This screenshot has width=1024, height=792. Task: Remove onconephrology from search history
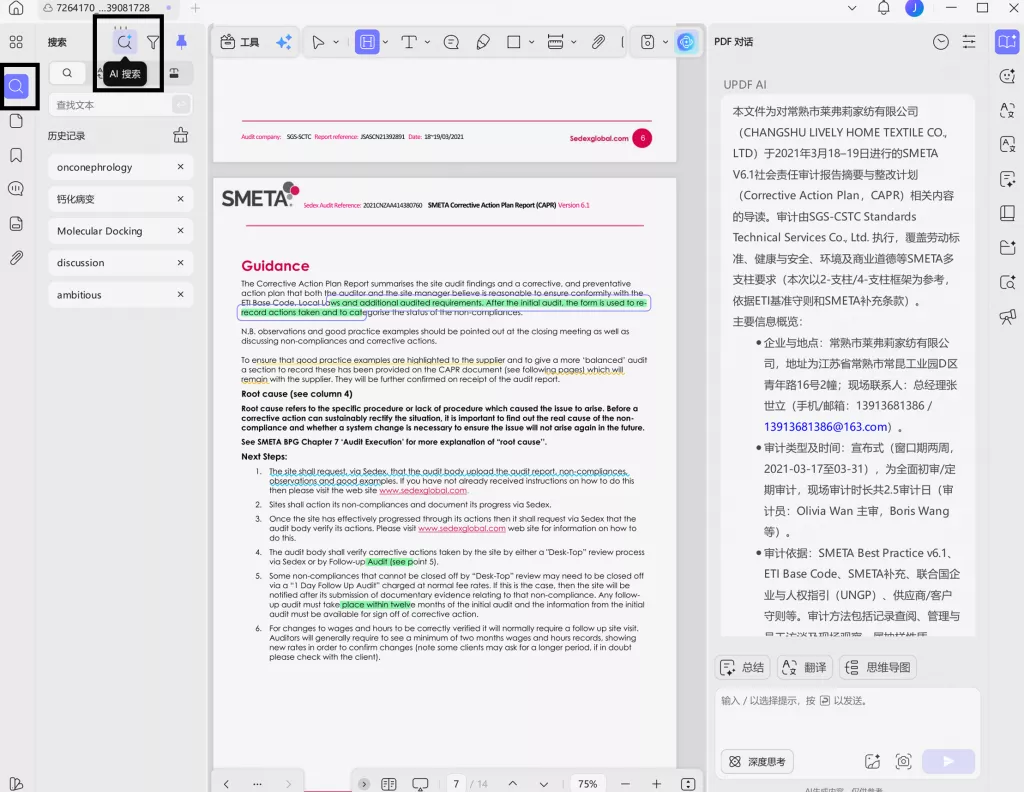pos(181,167)
